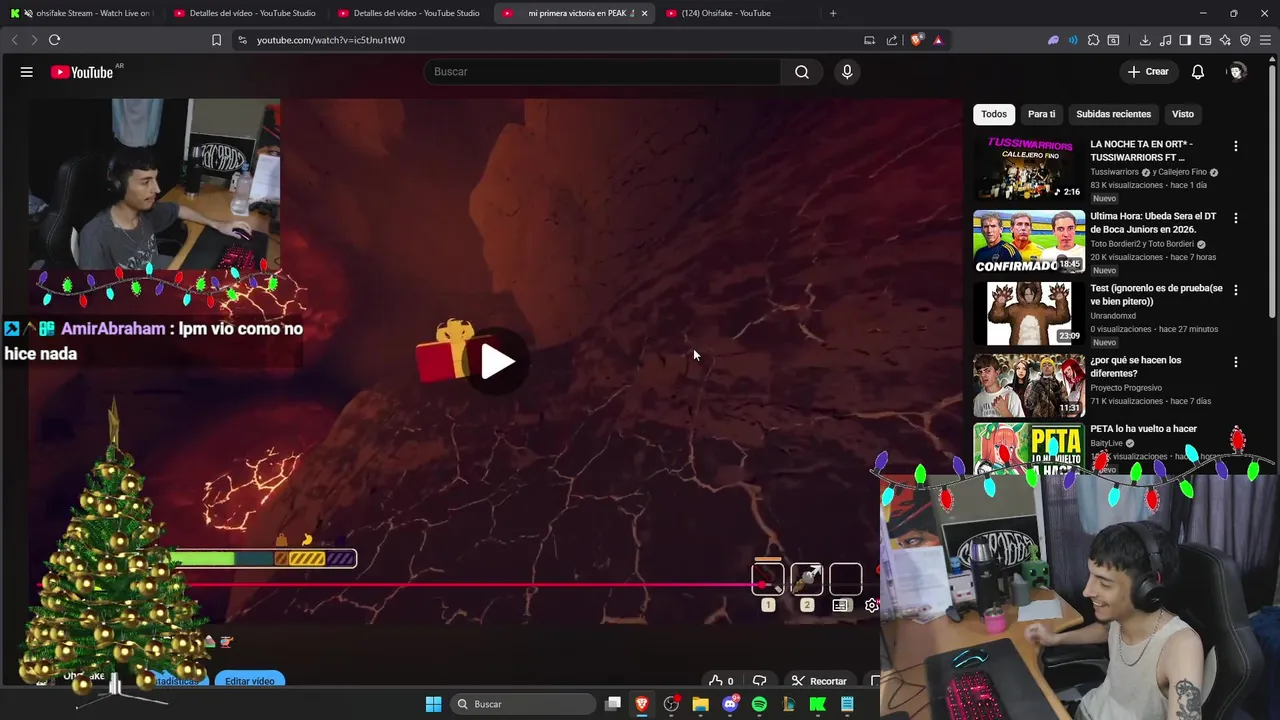Screen dimensions: 1280x720
Task: Toggle subtitles in the video player
Action: point(841,606)
